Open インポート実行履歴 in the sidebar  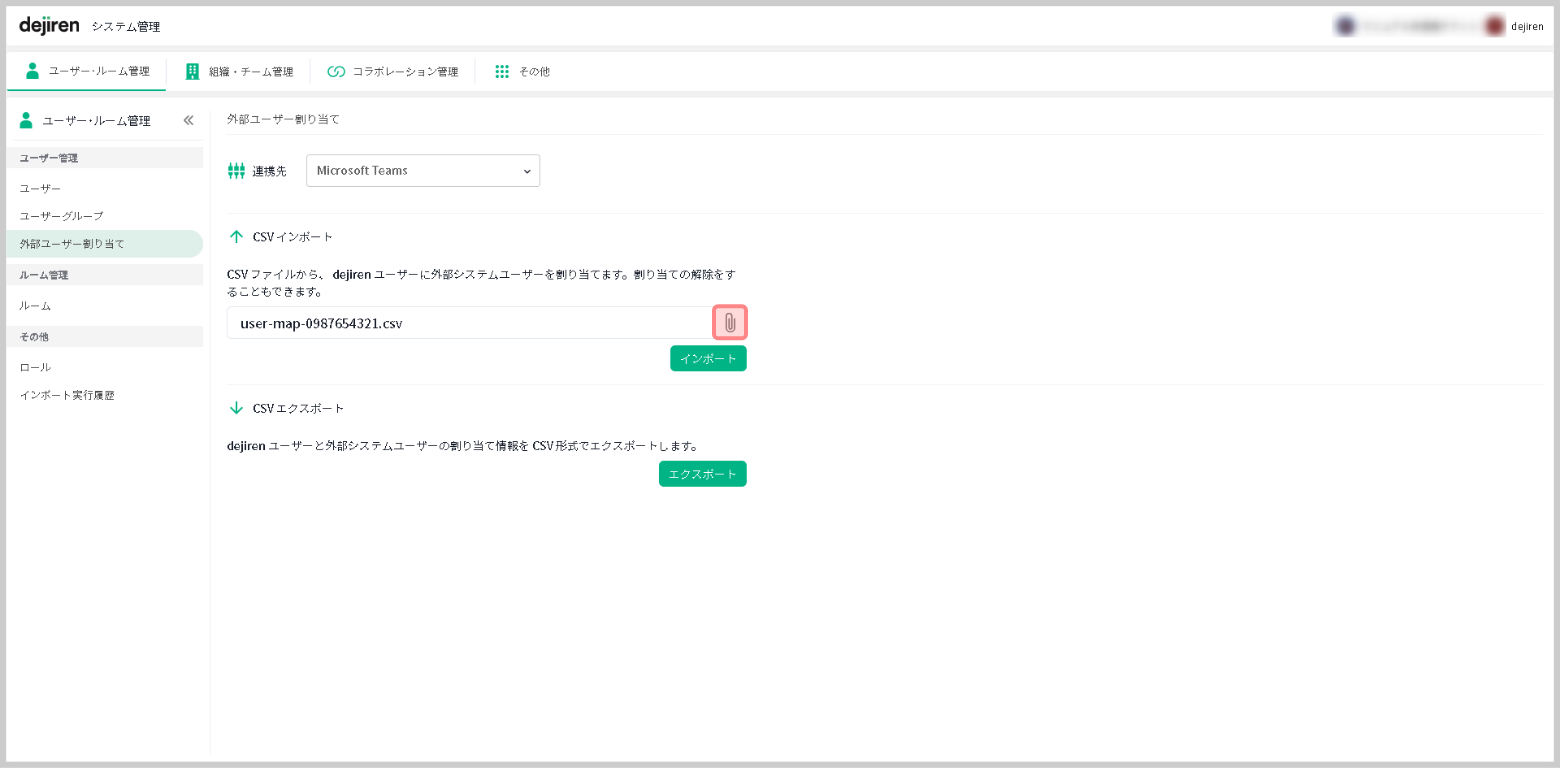point(67,395)
